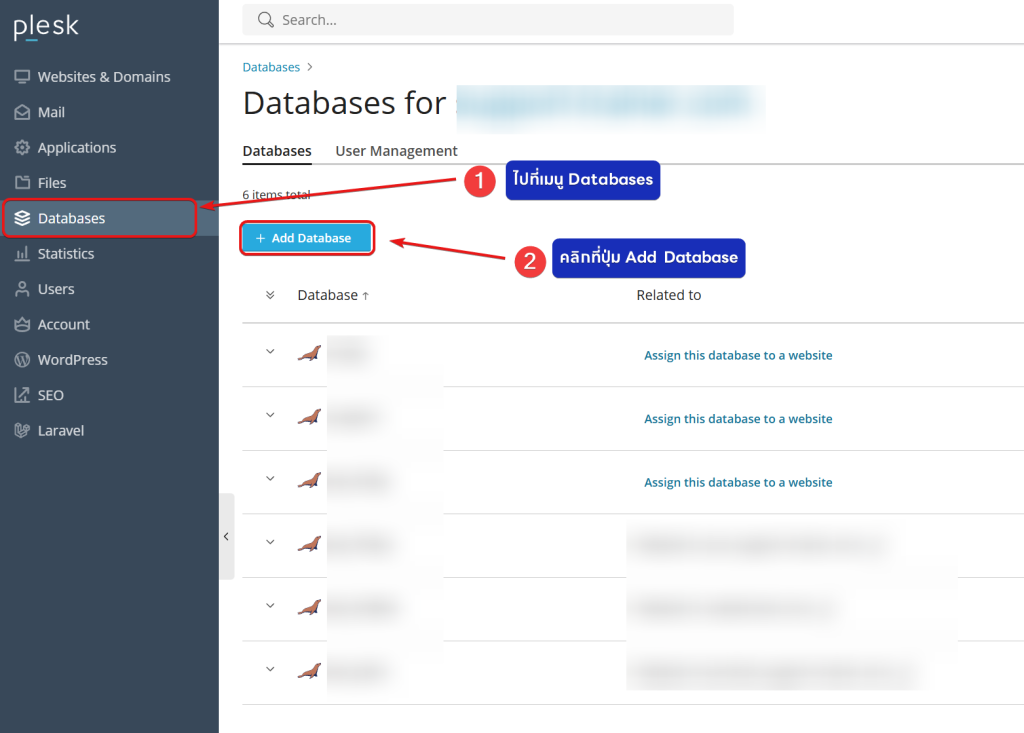Image resolution: width=1024 pixels, height=733 pixels.
Task: Click the Statistics bar chart icon
Action: coord(22,254)
